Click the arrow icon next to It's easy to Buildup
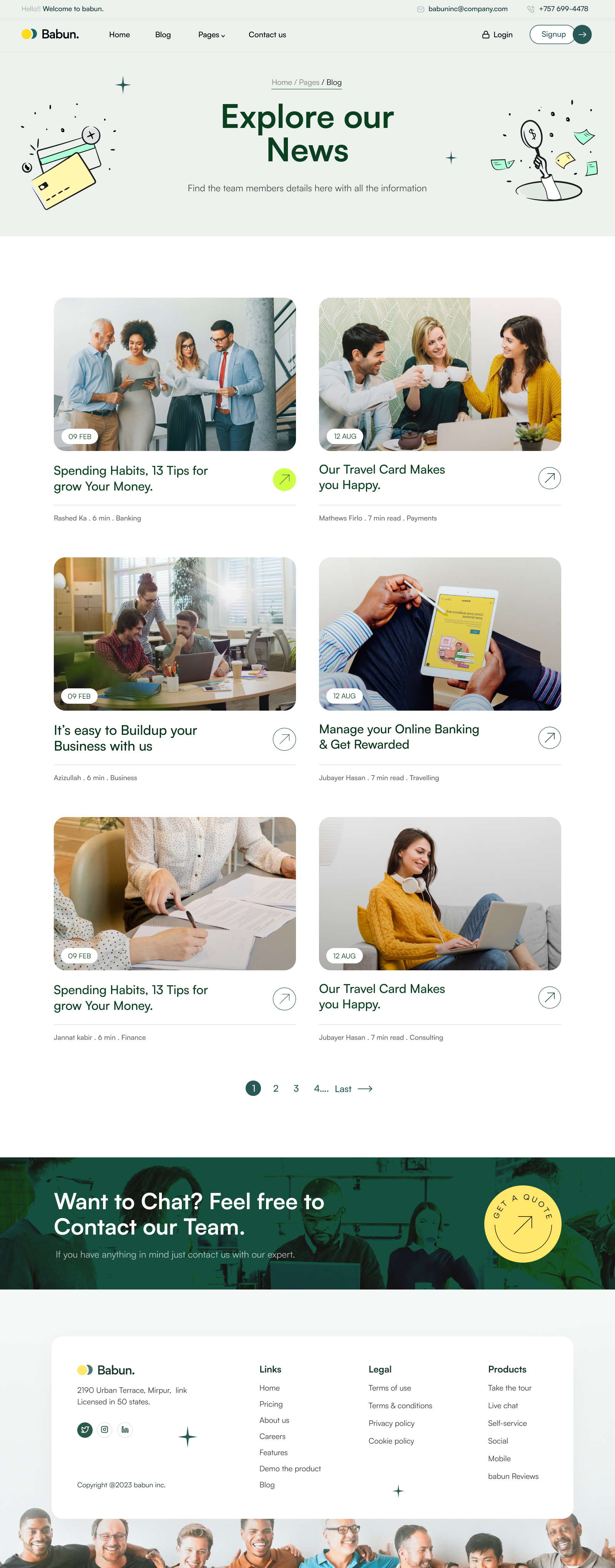Viewport: 615px width, 1568px height. pyautogui.click(x=284, y=739)
